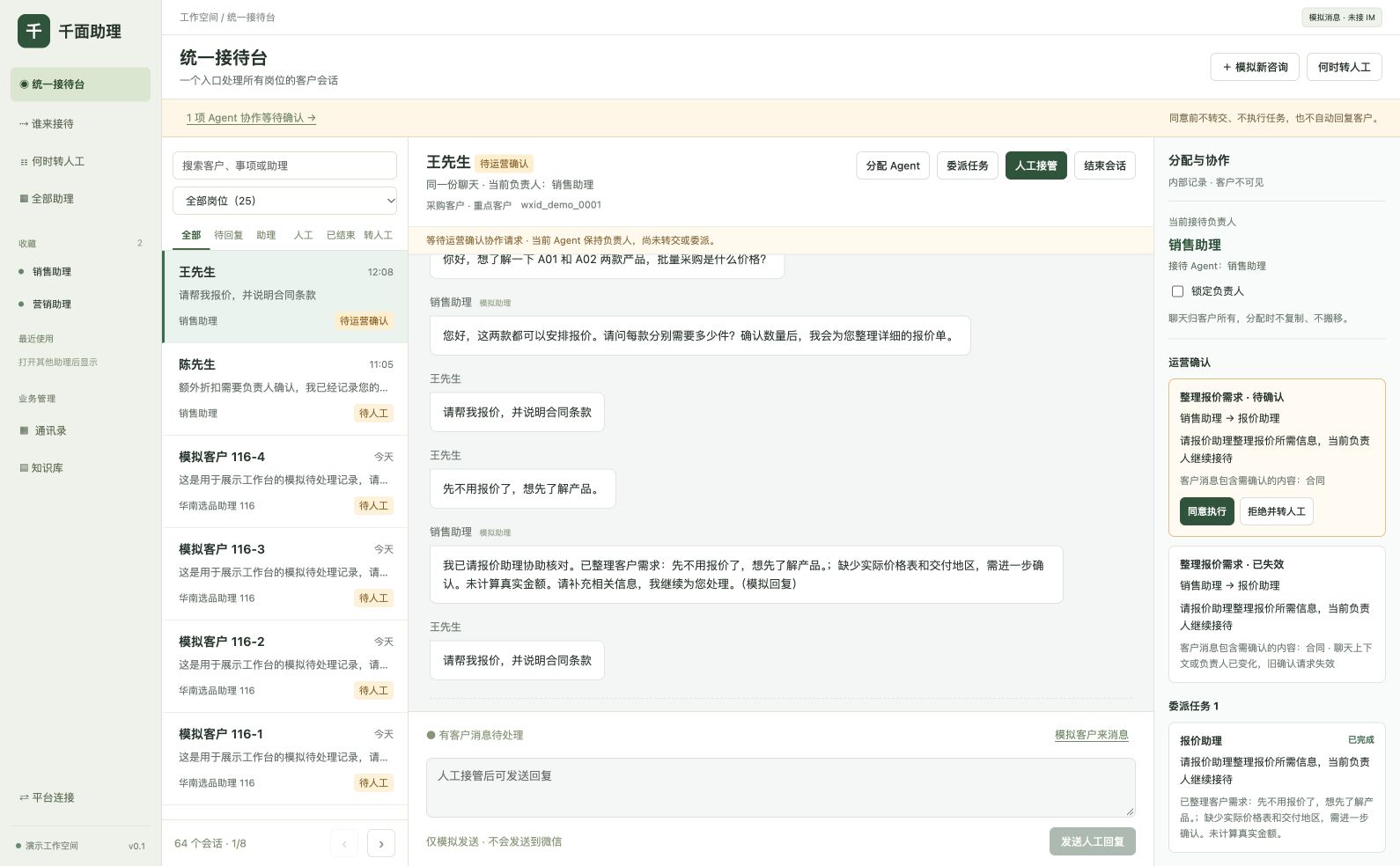The width and height of the screenshot is (1400, 866).
Task: Open the 王先生 conversation in list
Action: pos(285,297)
